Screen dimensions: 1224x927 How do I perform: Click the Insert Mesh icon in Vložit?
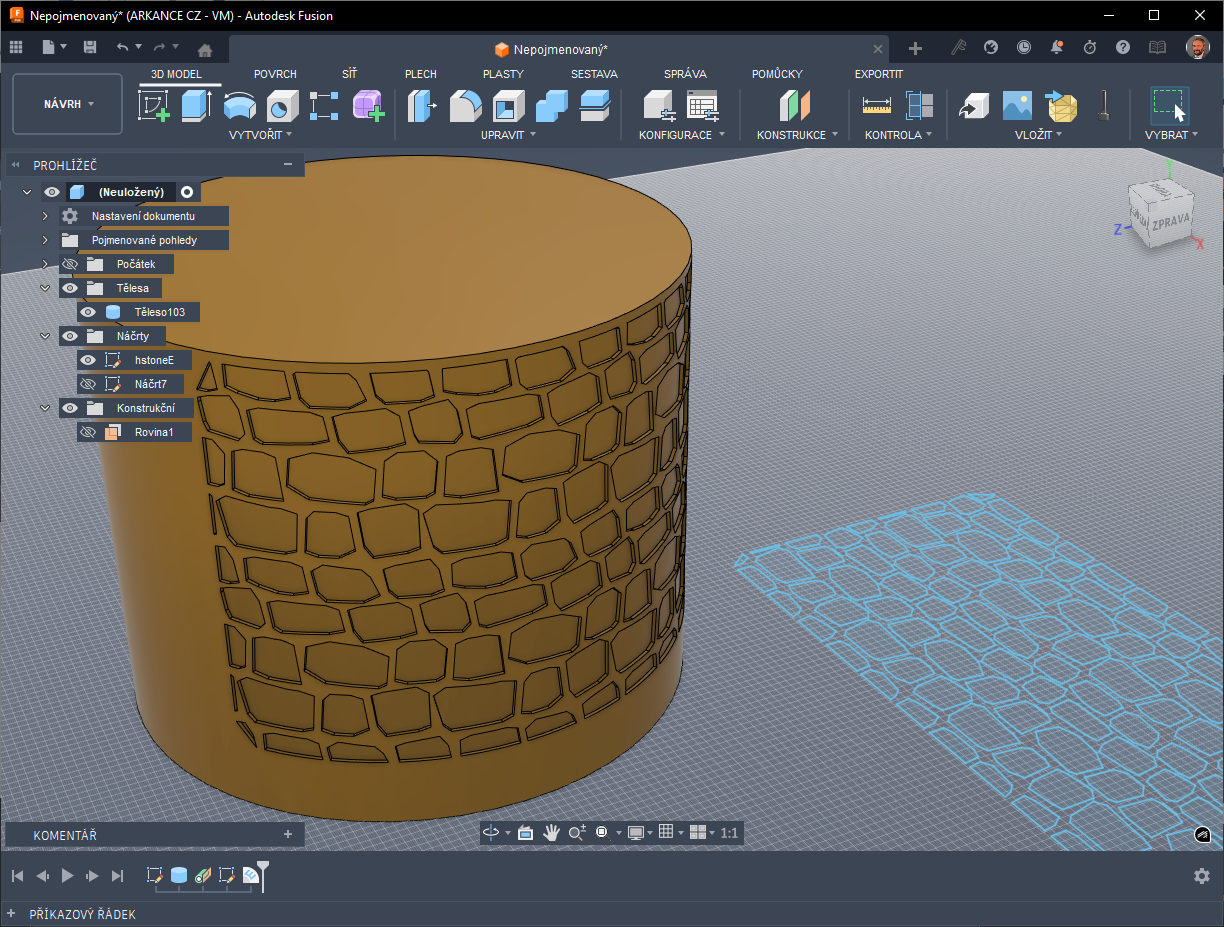[1062, 105]
